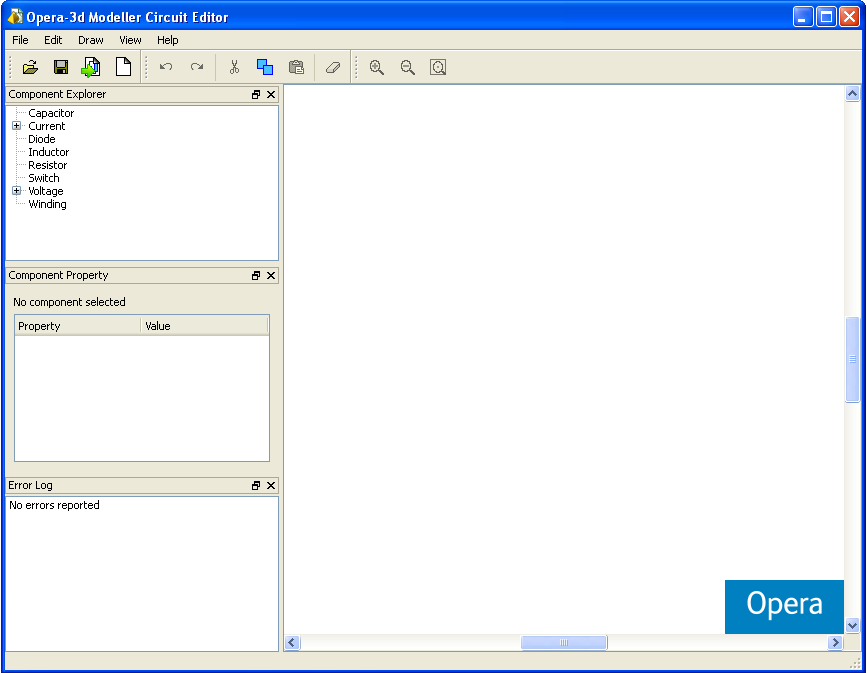Image resolution: width=867 pixels, height=673 pixels.
Task: Select Winding in Component Explorer
Action: [x=47, y=204]
